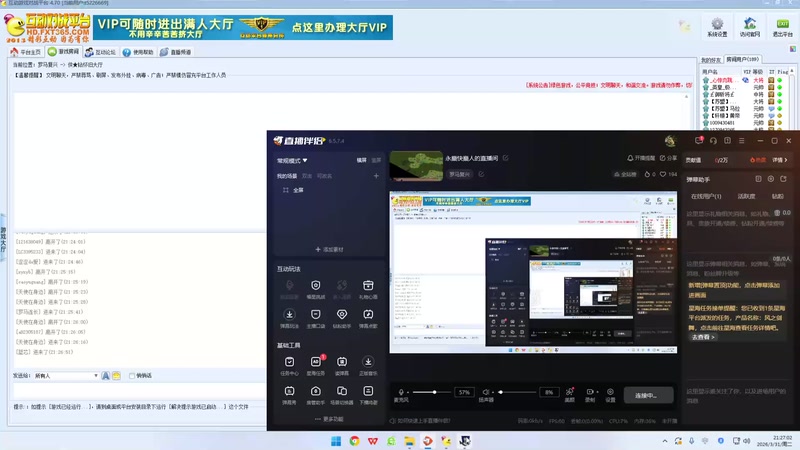
Task: Select 在线用户(1) tab in 弹幕助手
Action: pos(706,196)
